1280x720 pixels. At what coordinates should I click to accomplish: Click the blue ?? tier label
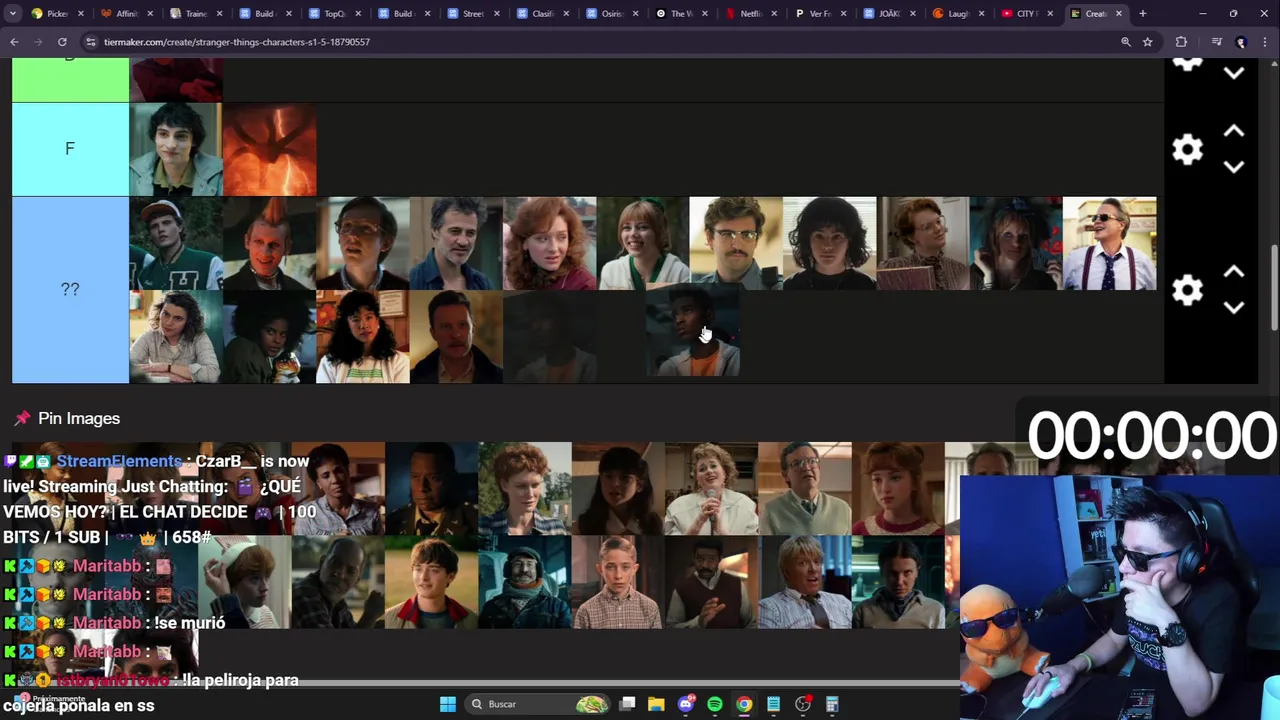pos(70,290)
